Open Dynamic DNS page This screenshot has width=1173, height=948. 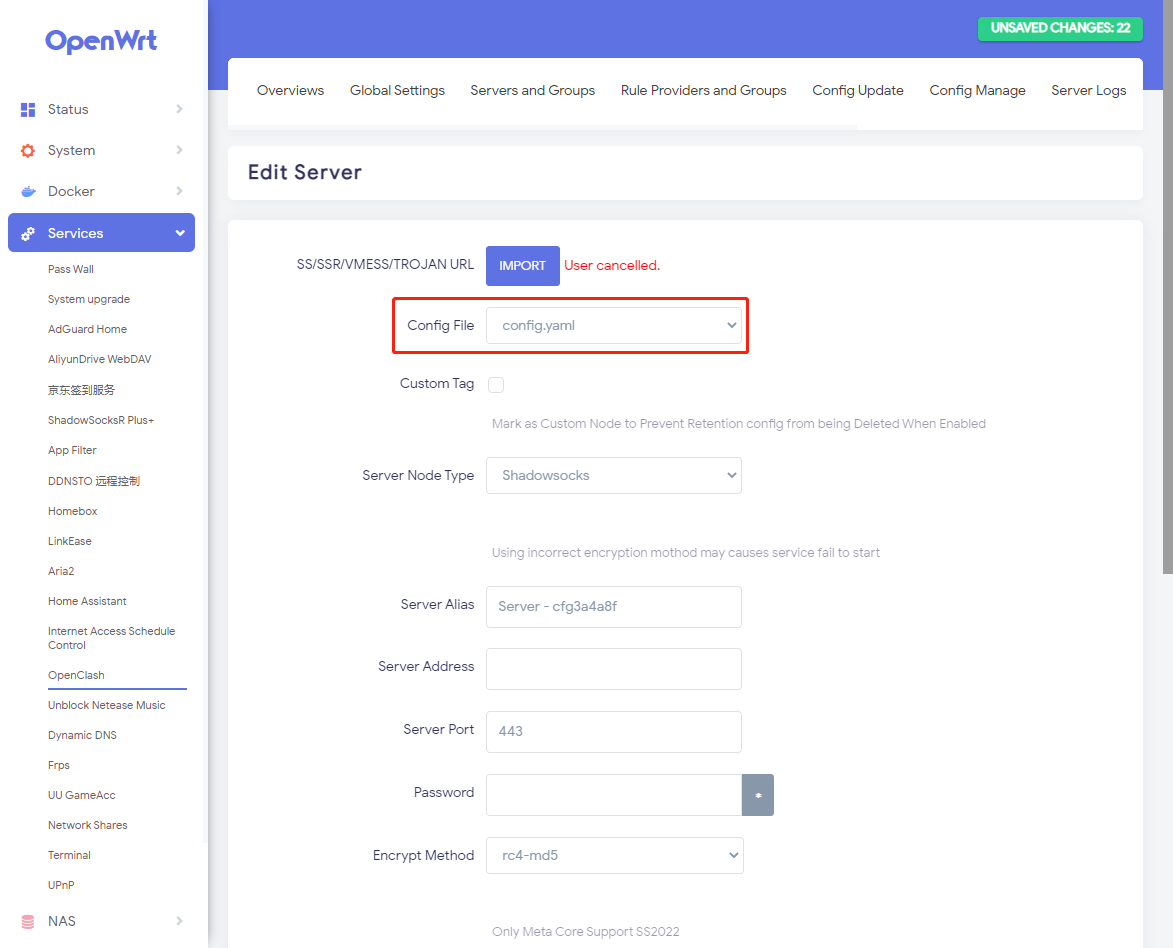82,735
